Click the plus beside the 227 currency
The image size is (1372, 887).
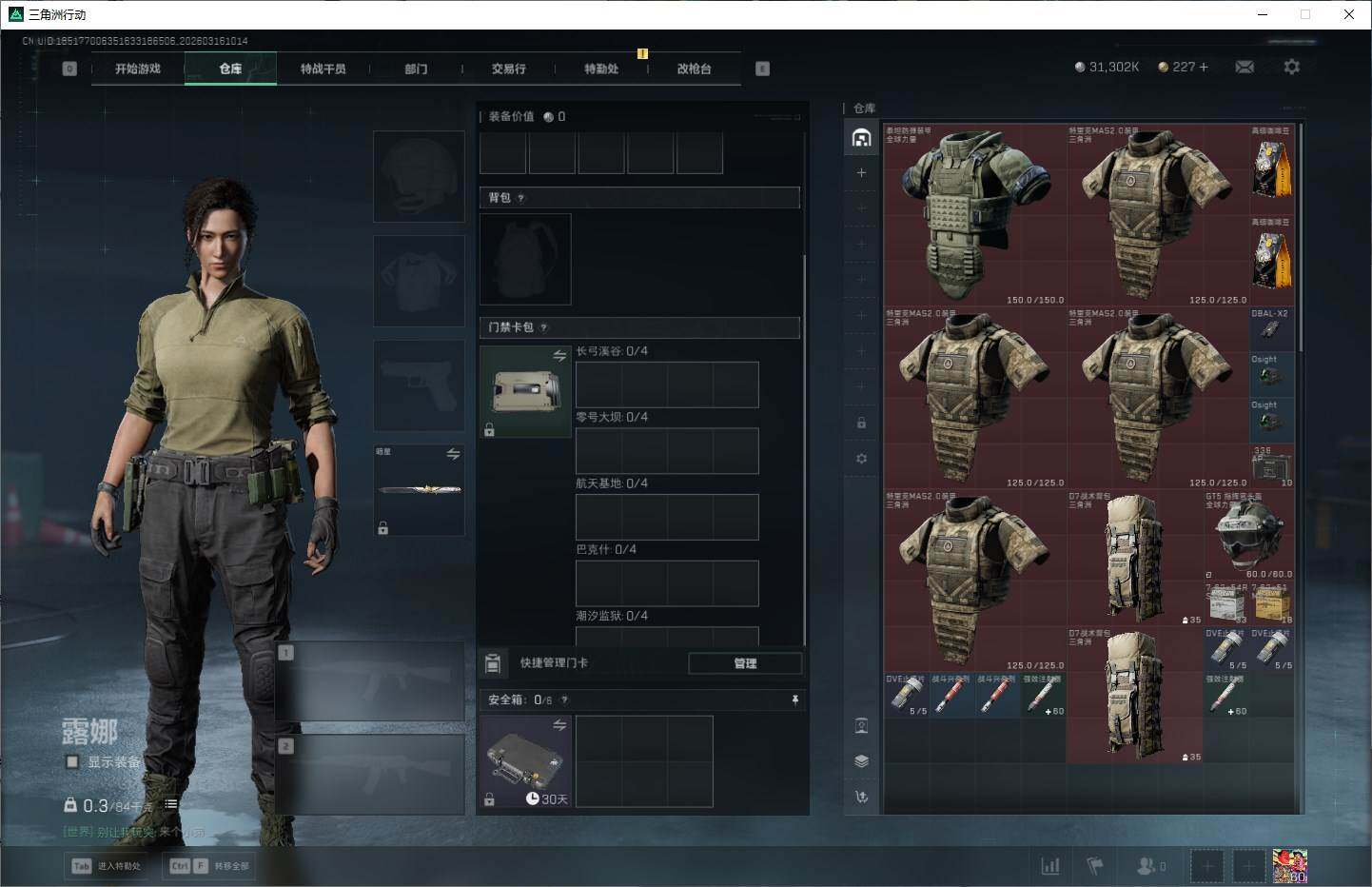coord(1204,67)
